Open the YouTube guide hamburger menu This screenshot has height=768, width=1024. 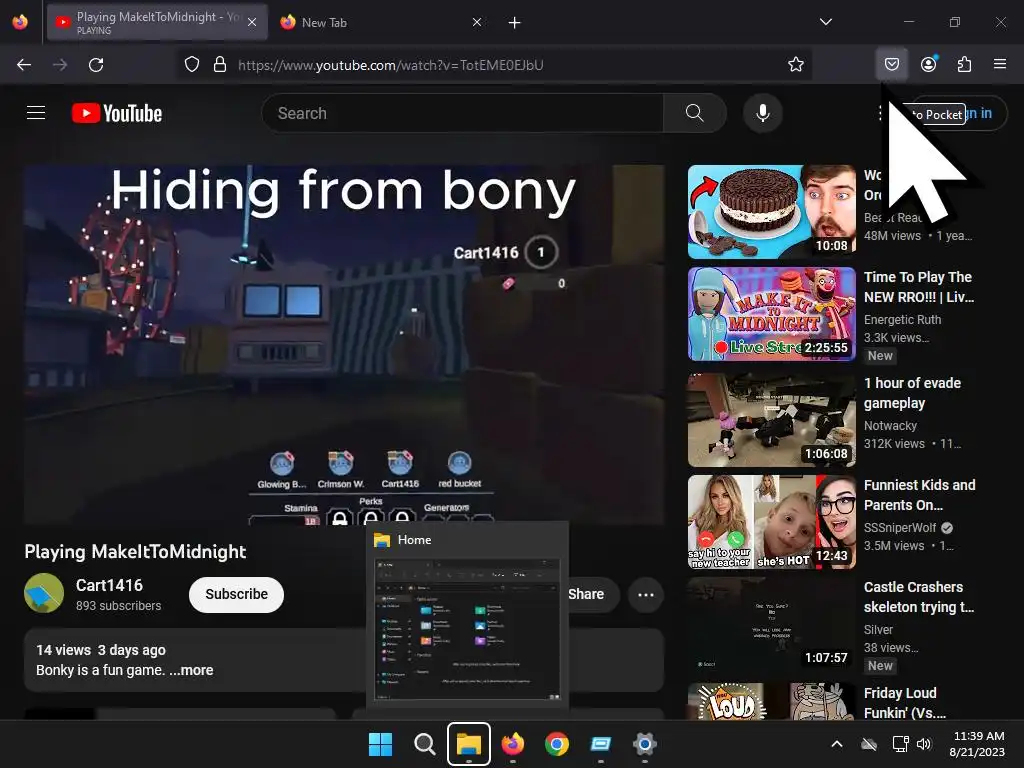point(36,113)
